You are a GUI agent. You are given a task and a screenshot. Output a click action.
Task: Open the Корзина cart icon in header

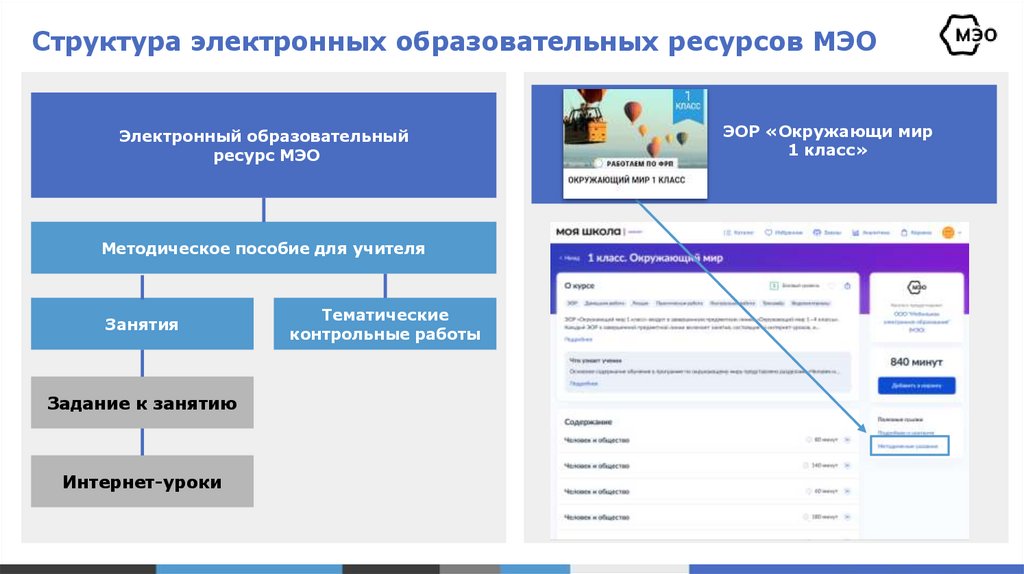pos(904,232)
